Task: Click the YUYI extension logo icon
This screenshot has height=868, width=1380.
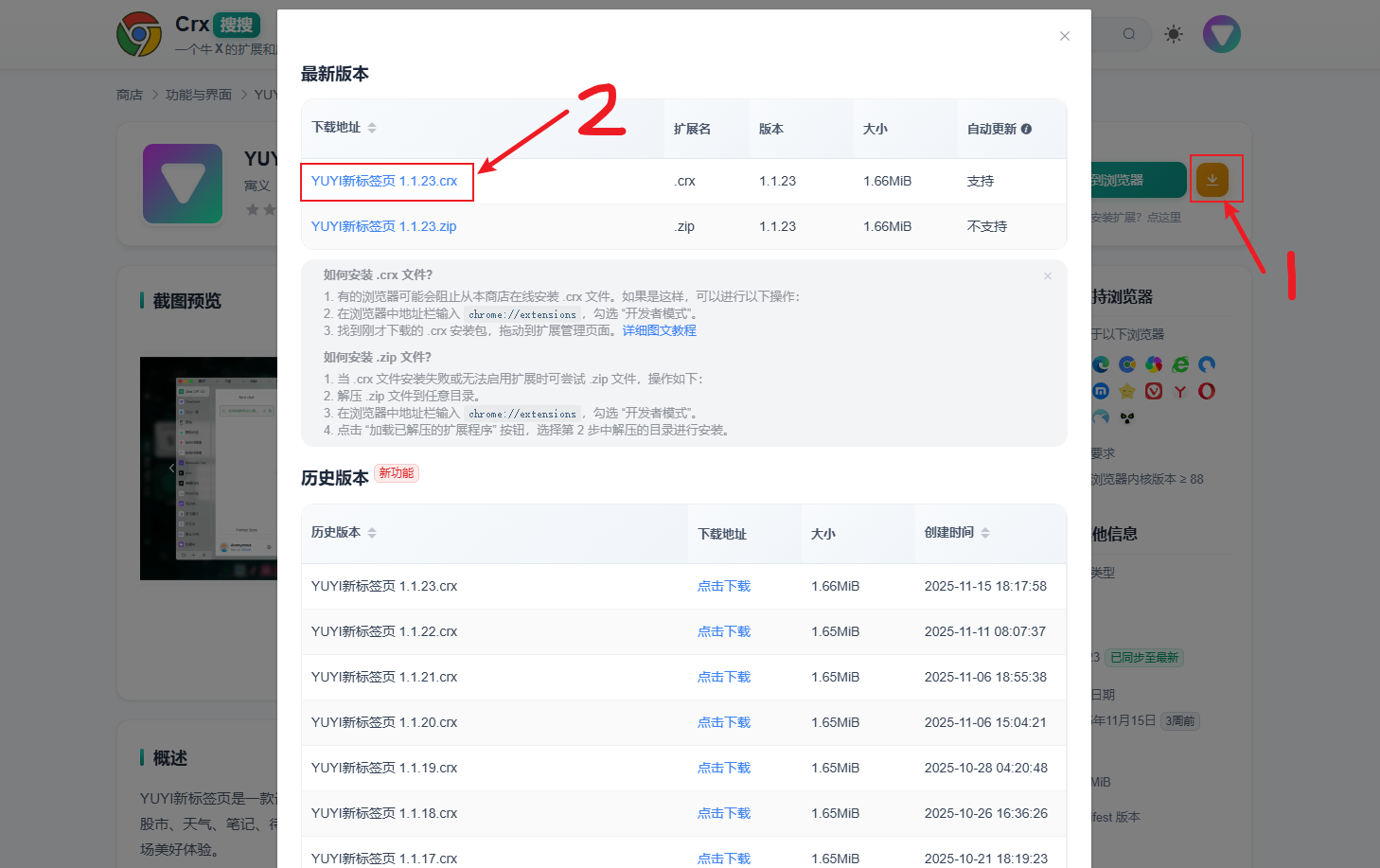Action: click(x=183, y=184)
